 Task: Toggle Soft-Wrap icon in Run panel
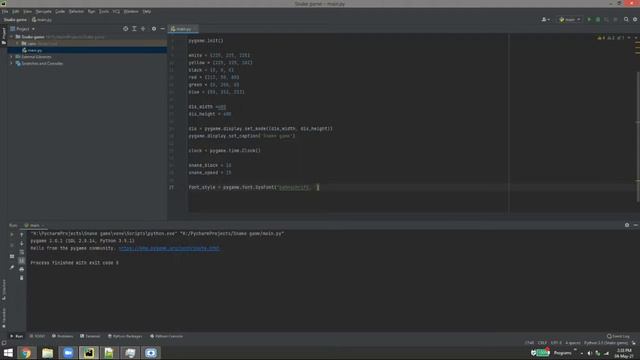(x=22, y=252)
